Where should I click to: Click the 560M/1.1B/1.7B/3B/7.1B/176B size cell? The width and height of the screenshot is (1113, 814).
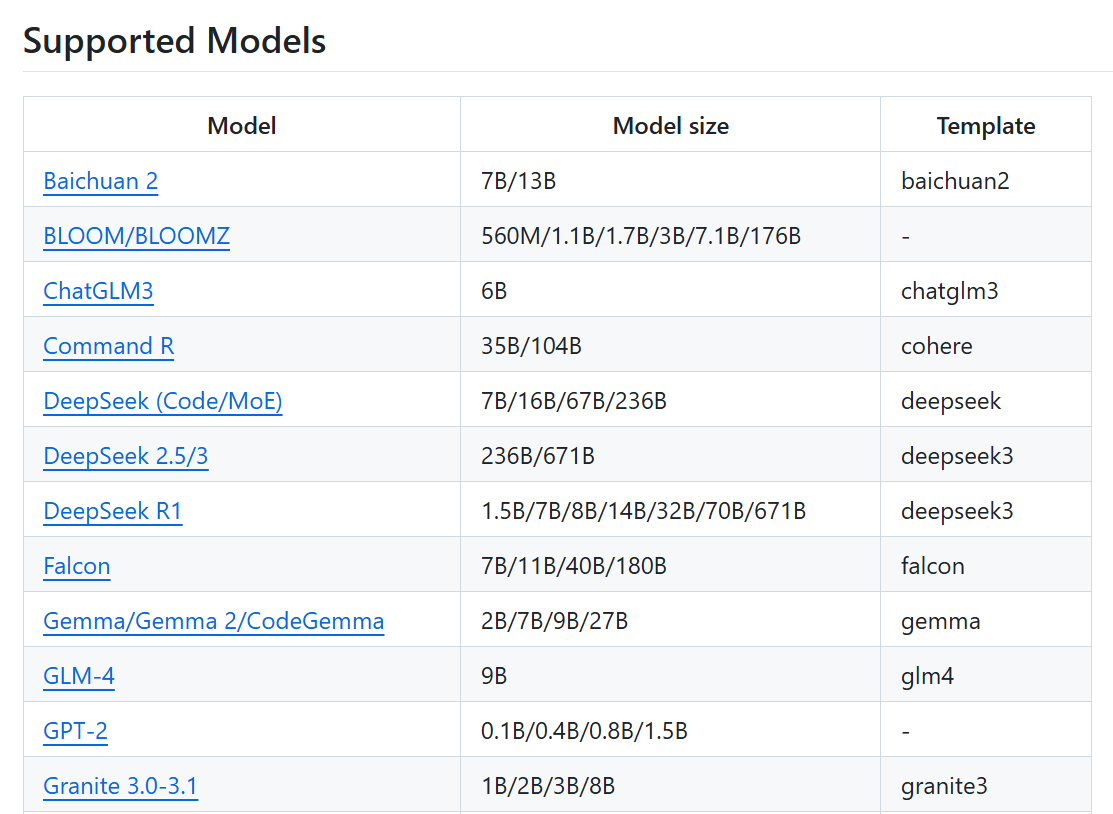[640, 236]
